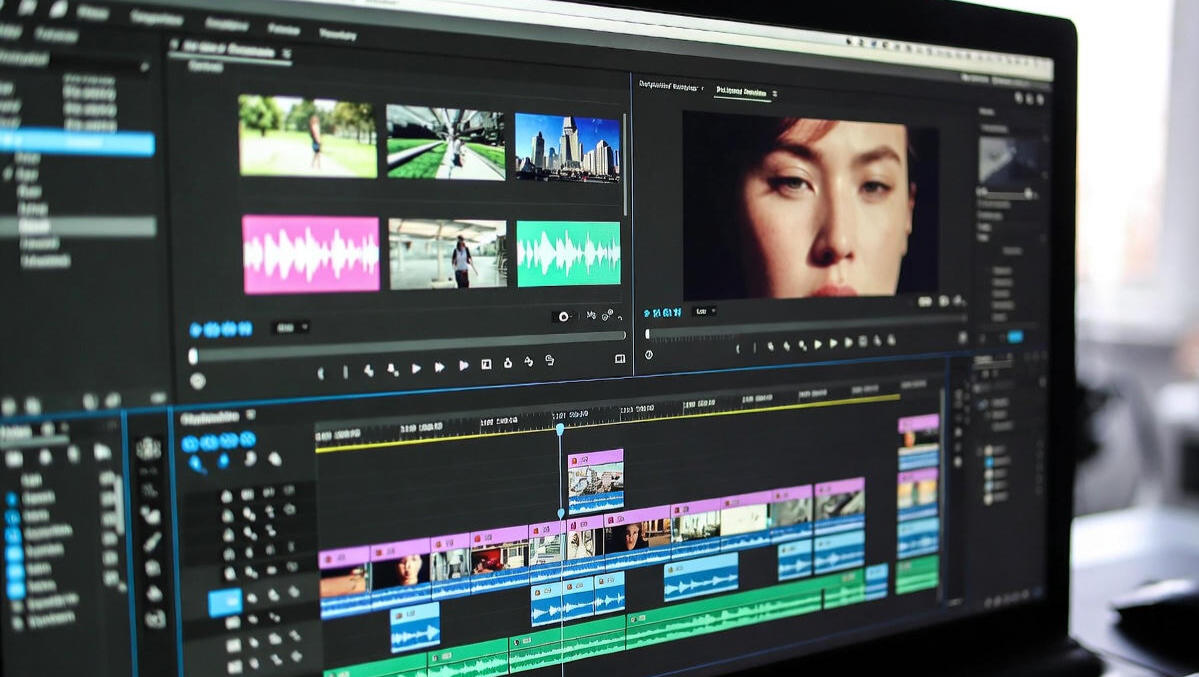This screenshot has height=677, width=1199.
Task: Click the source monitor scrubber handle
Action: tap(193, 356)
